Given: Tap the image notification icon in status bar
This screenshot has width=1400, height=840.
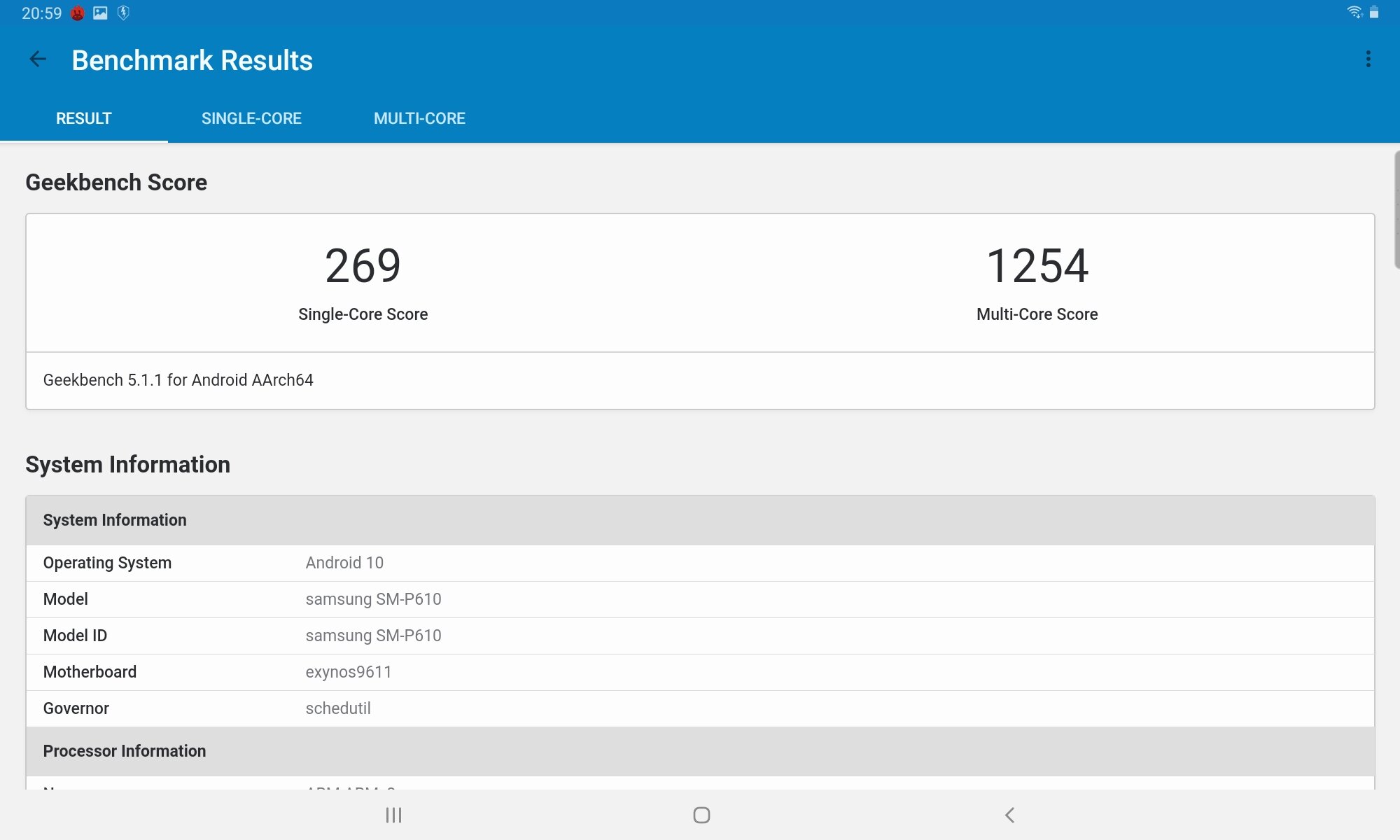Looking at the screenshot, I should [101, 13].
